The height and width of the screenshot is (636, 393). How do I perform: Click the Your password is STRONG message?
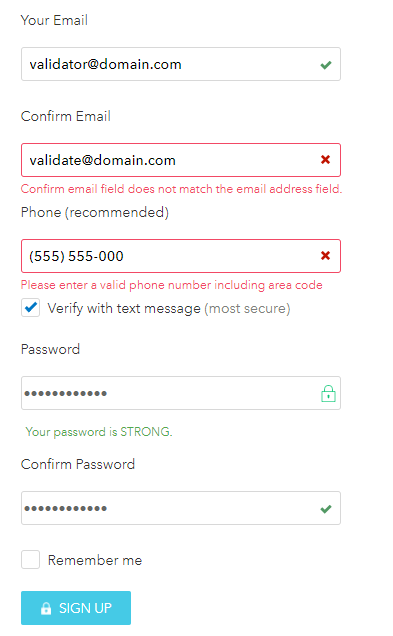pyautogui.click(x=99, y=432)
